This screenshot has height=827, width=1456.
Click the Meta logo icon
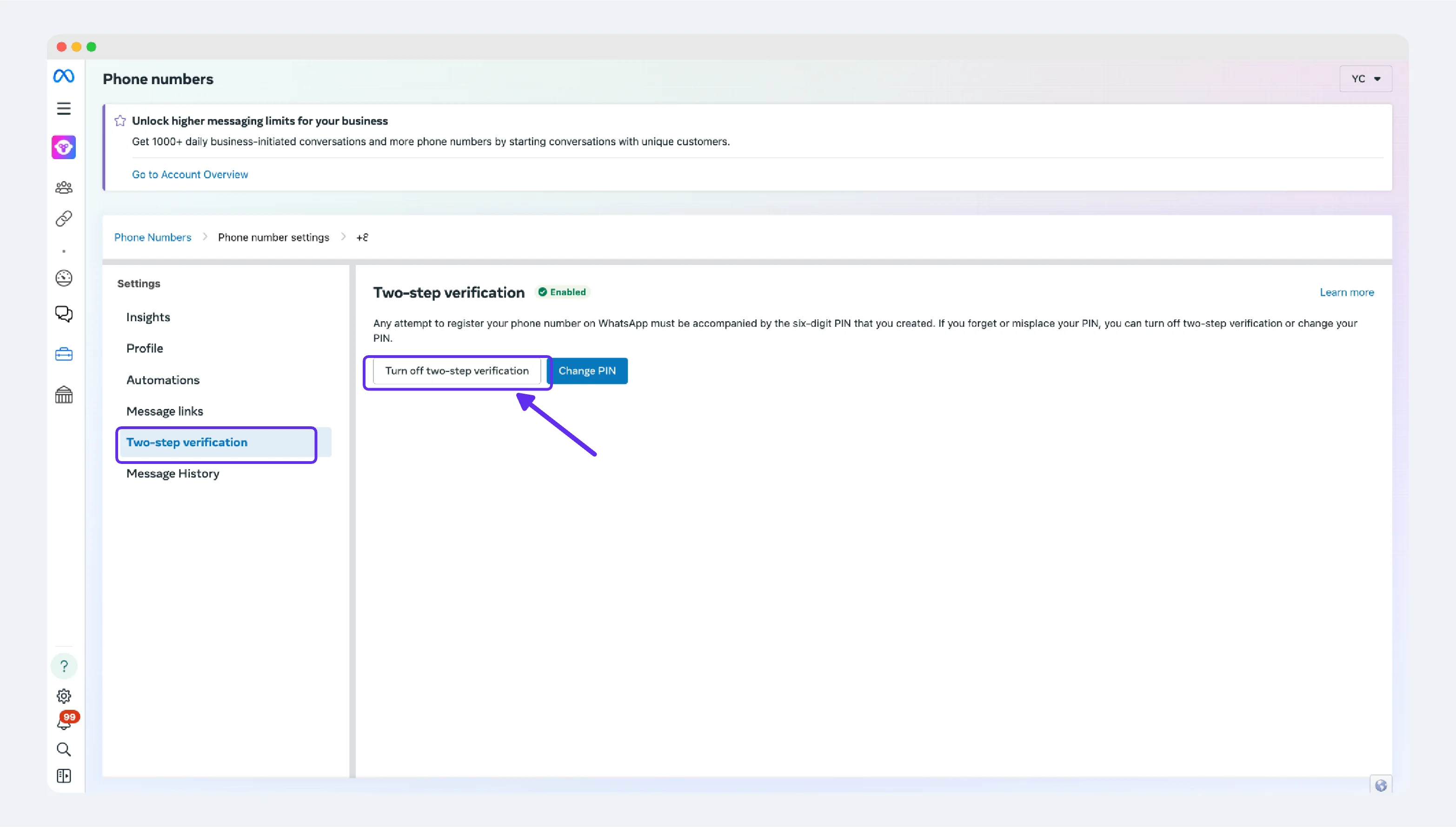[x=64, y=76]
